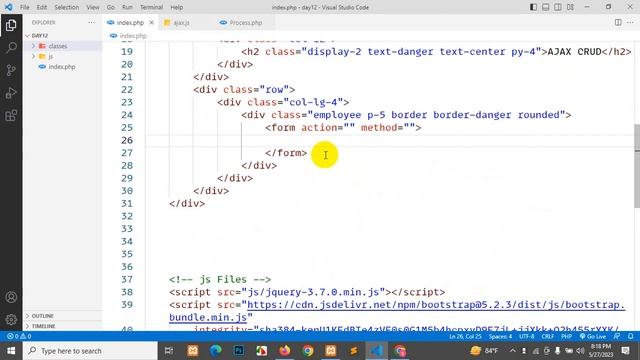Open Task View on taskbar
Screen dimensions: 640x360
click(169, 351)
